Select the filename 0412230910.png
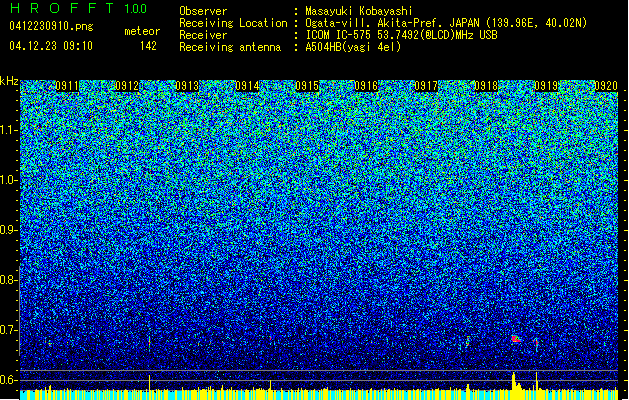 click(x=51, y=26)
